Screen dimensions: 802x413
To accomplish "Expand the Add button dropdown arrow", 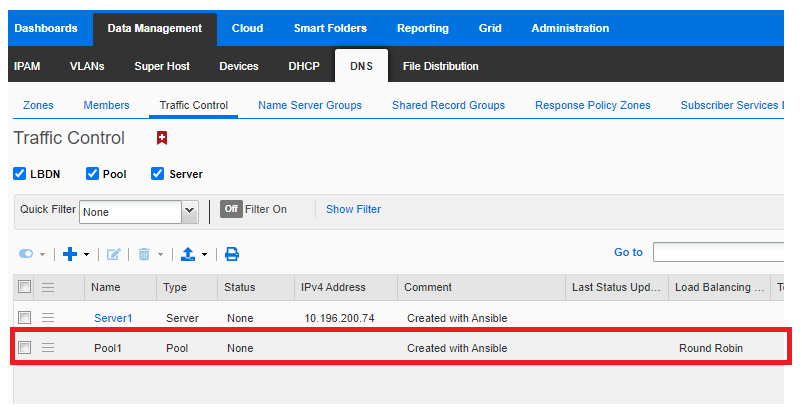I will pyautogui.click(x=86, y=255).
